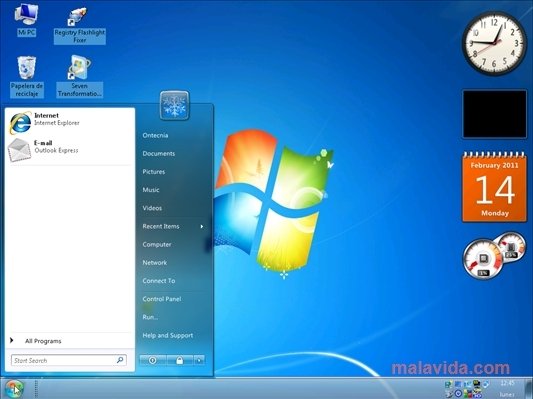Click the Start orb button
The height and width of the screenshot is (399, 533).
pos(14,389)
